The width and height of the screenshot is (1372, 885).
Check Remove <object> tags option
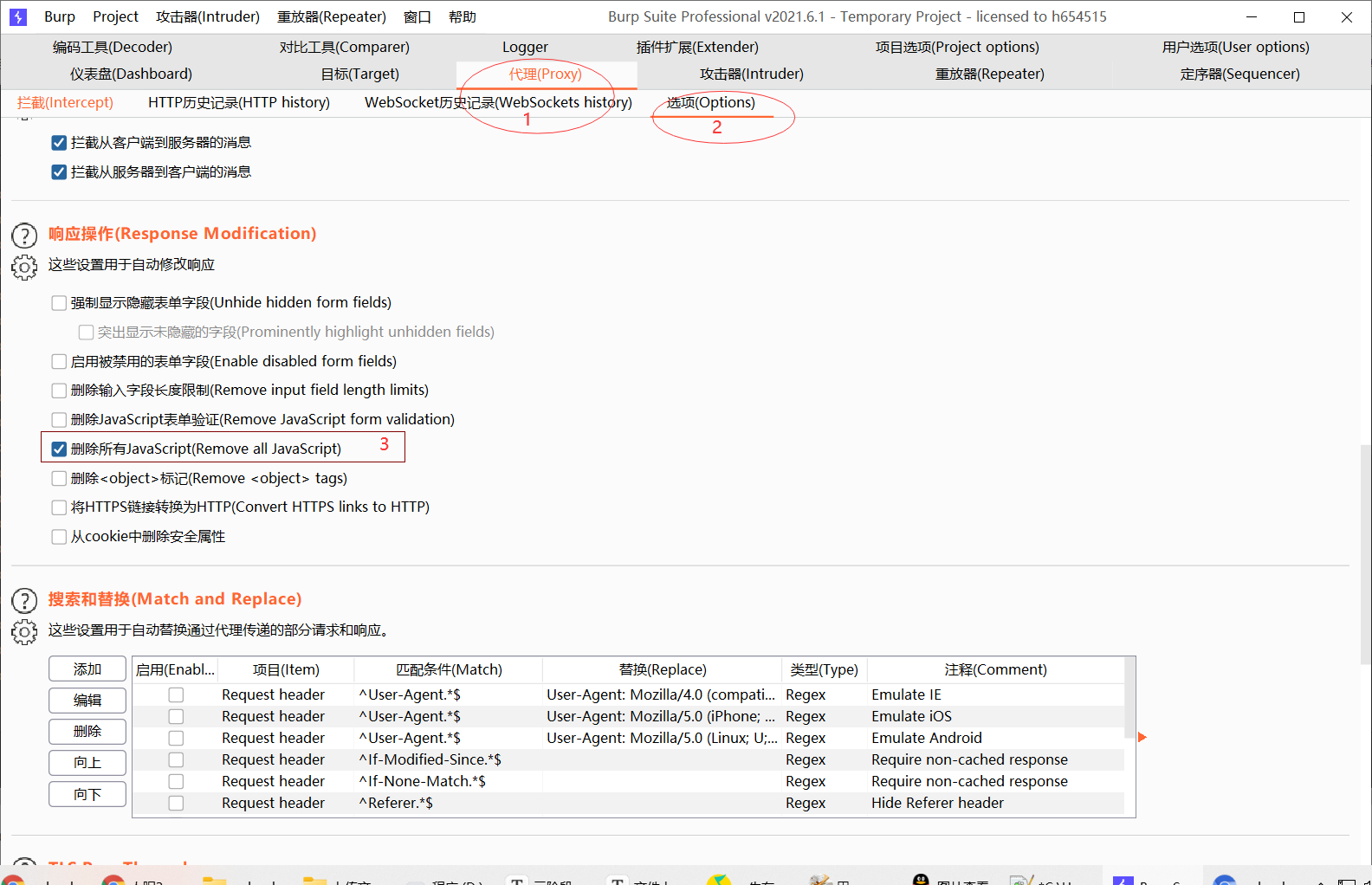(x=59, y=479)
